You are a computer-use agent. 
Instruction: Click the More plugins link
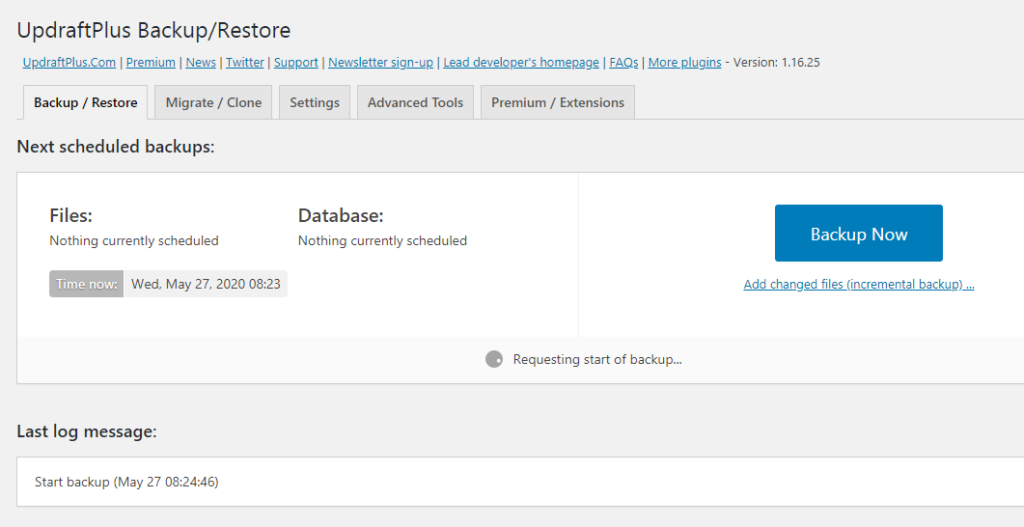[x=684, y=63]
